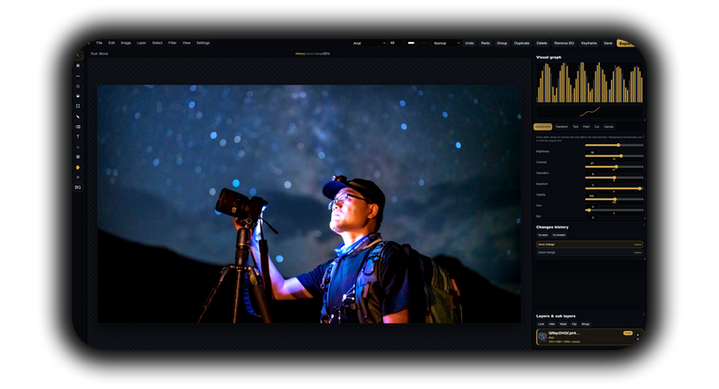Switch to the Paint tab

pyautogui.click(x=586, y=127)
